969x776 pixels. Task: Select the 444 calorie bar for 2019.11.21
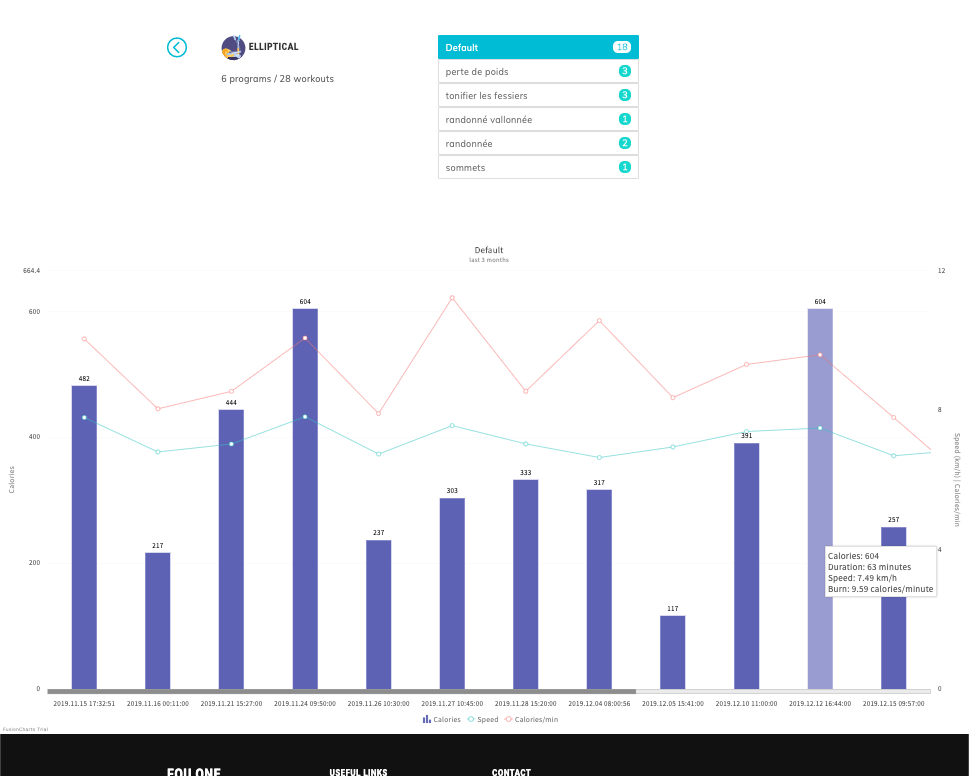tap(231, 549)
